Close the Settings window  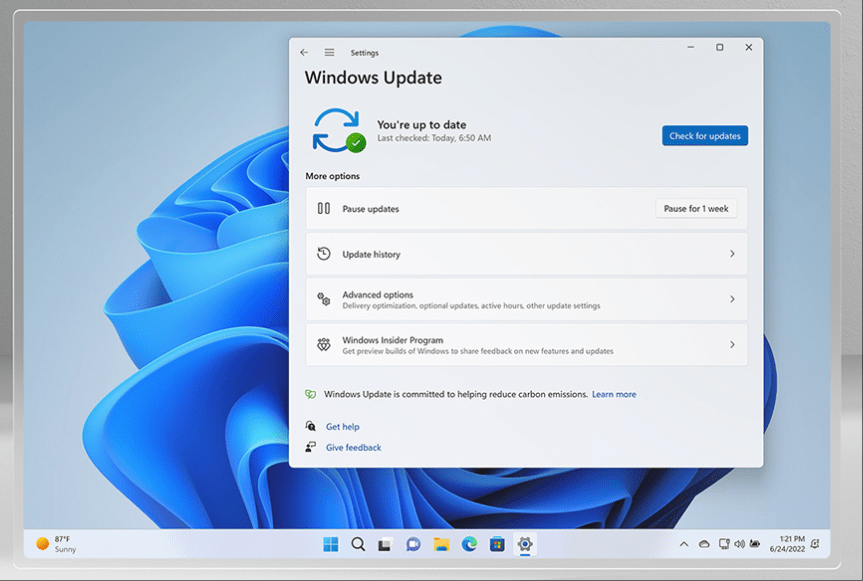[x=749, y=47]
